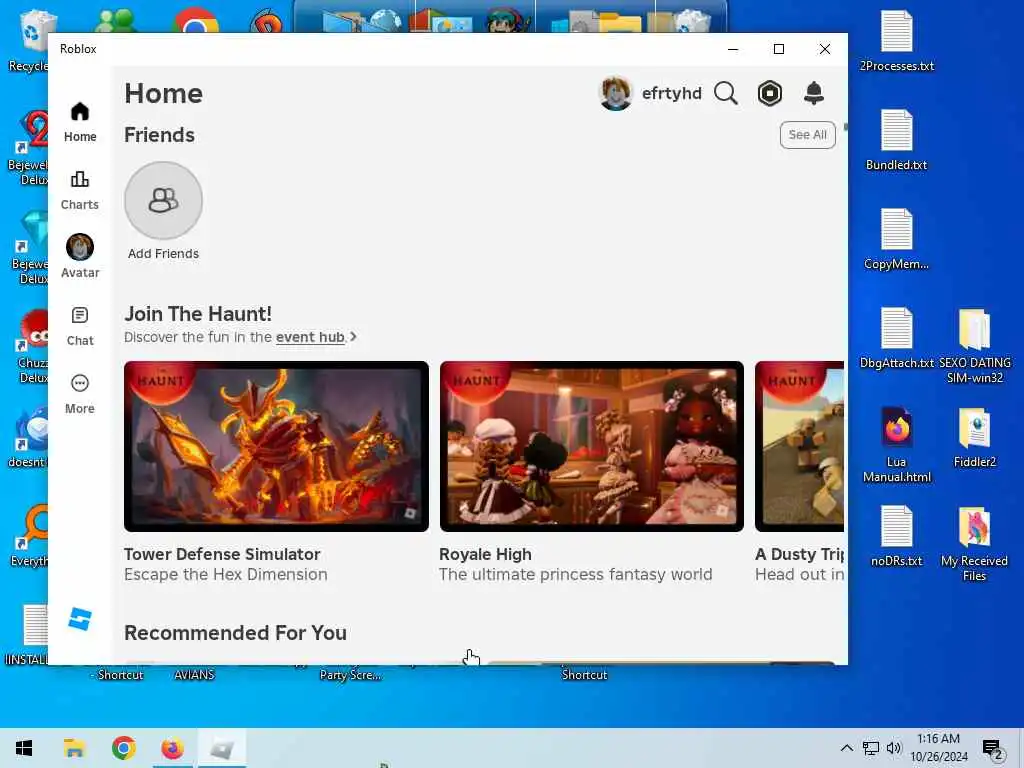Click the efrtyhd username
The height and width of the screenshot is (768, 1024).
click(x=671, y=93)
